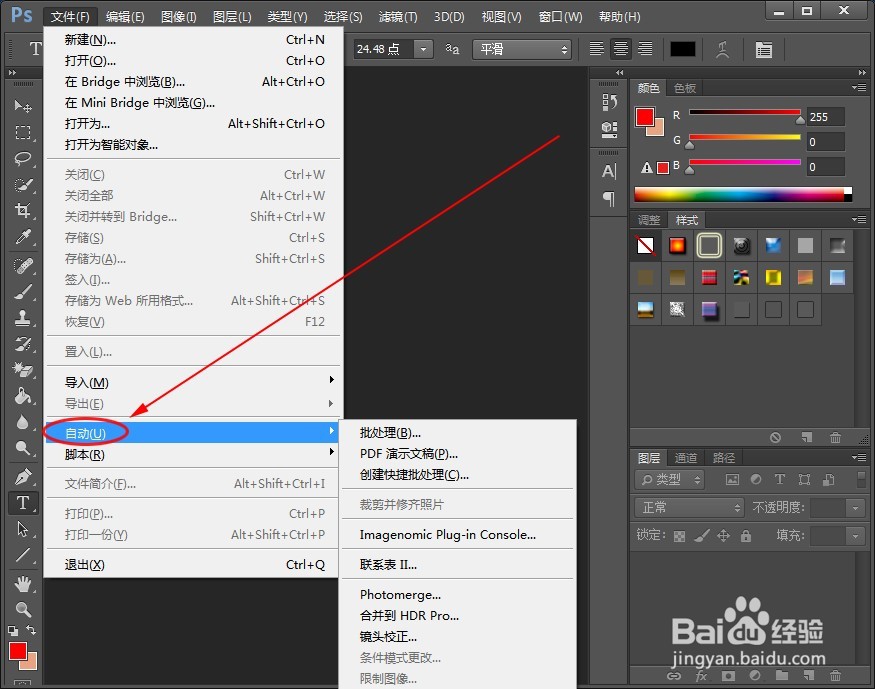The width and height of the screenshot is (875, 689).
Task: Select the Brush tool
Action: tap(22, 292)
